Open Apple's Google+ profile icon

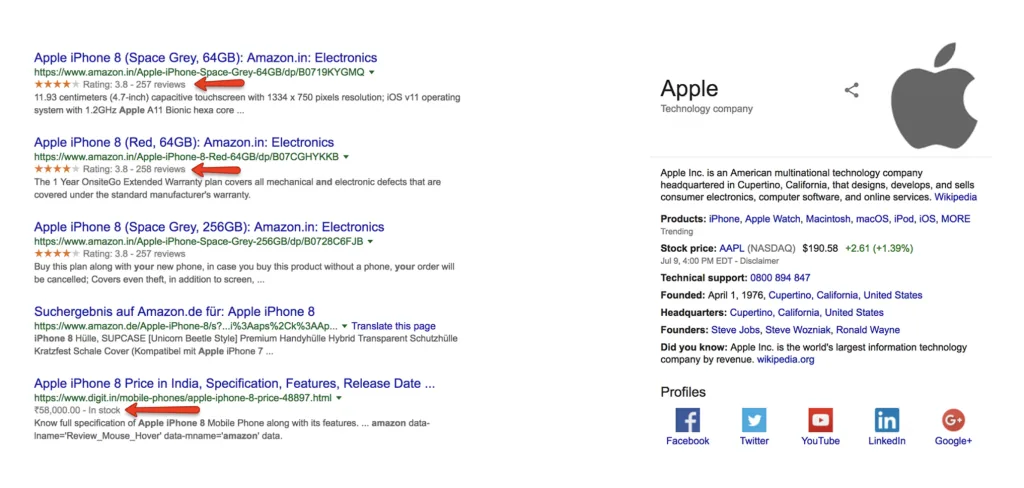tap(953, 419)
